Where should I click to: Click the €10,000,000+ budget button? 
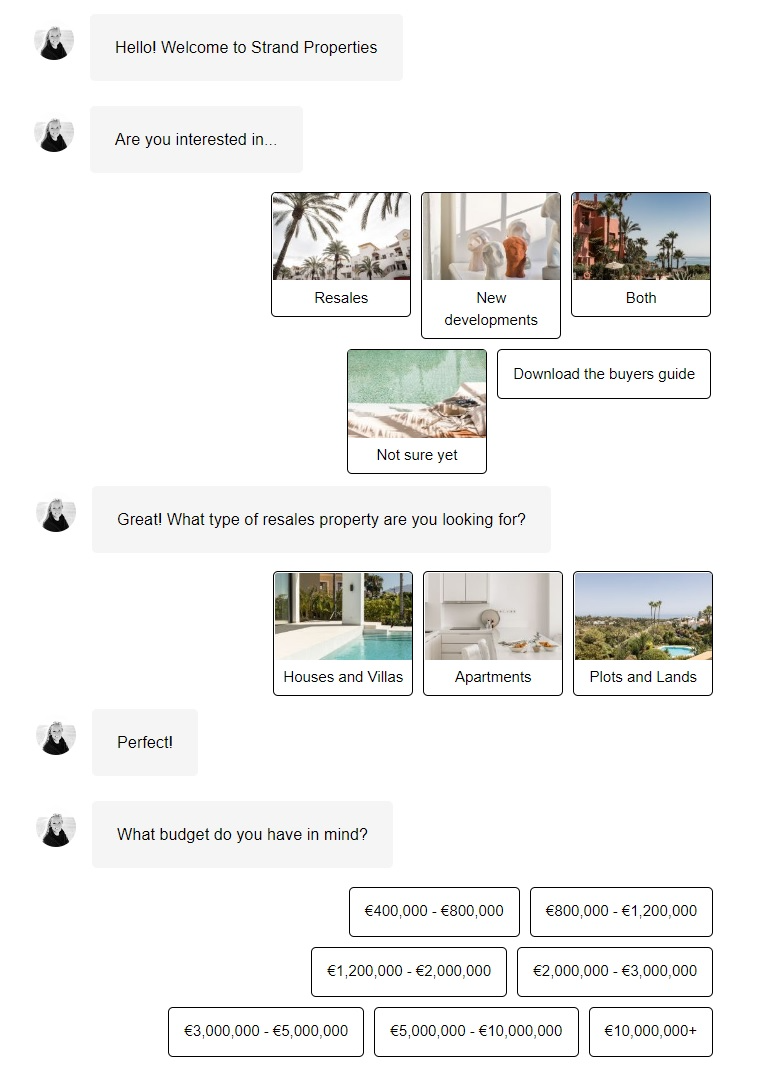651,1032
